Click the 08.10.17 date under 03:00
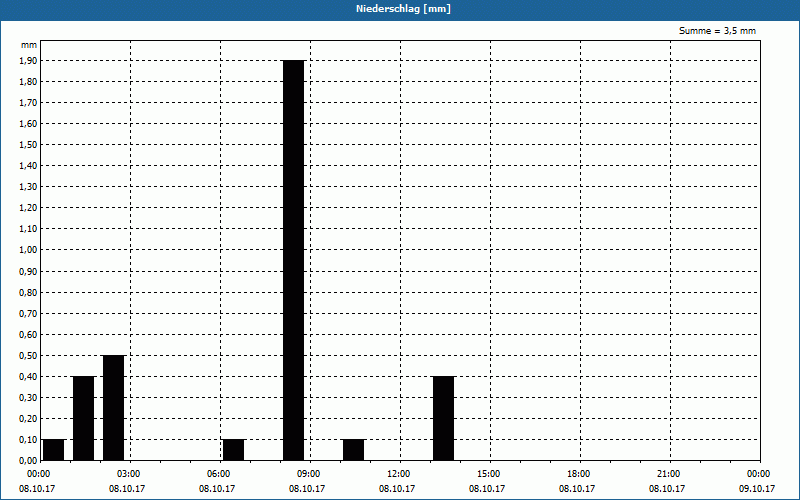 point(127,489)
